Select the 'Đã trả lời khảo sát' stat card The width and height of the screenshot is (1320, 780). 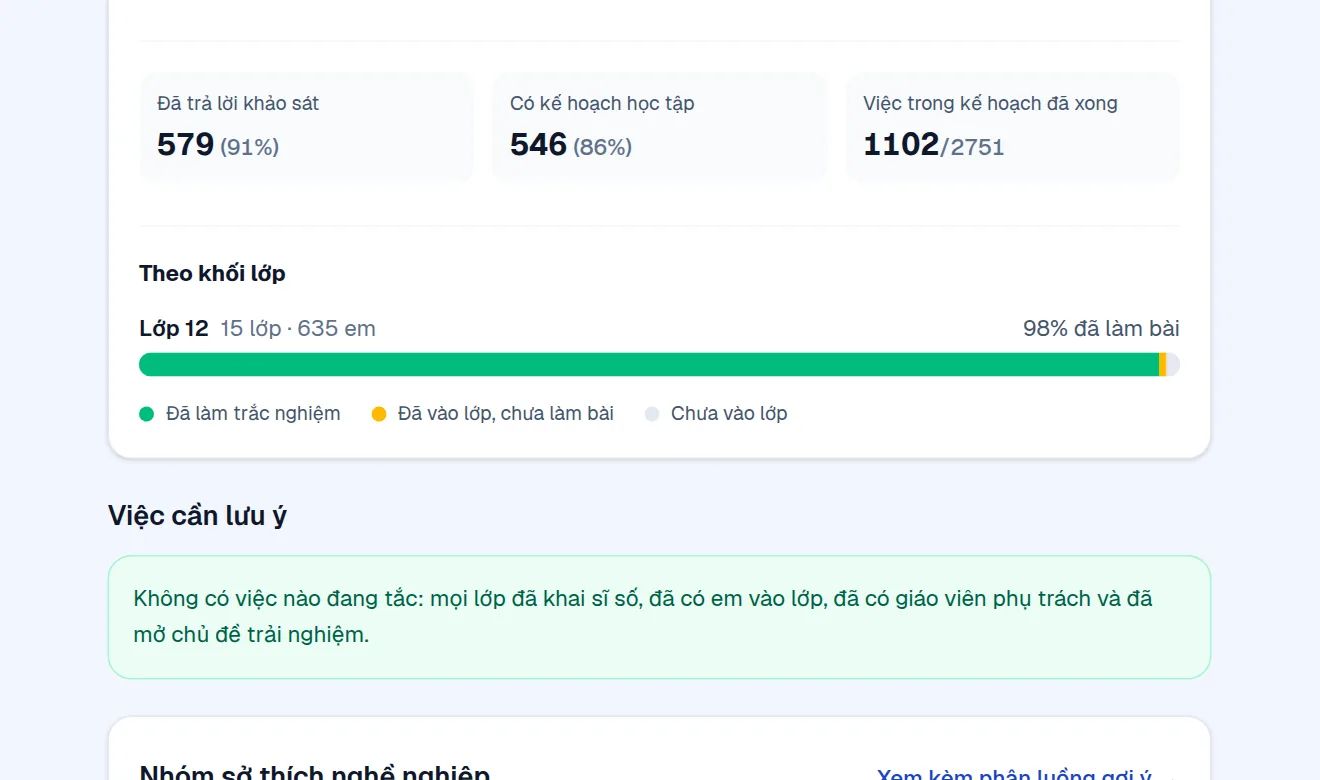coord(307,127)
